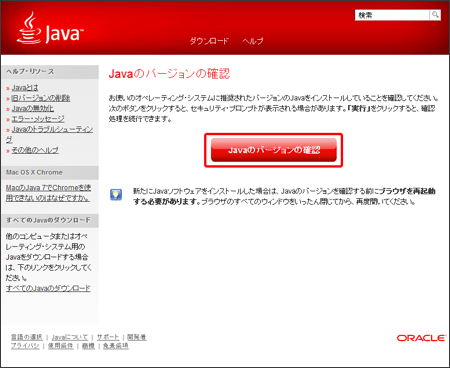Open the その他のヘルプ sidebar link
Viewport: 450px width, 368px height.
35,150
